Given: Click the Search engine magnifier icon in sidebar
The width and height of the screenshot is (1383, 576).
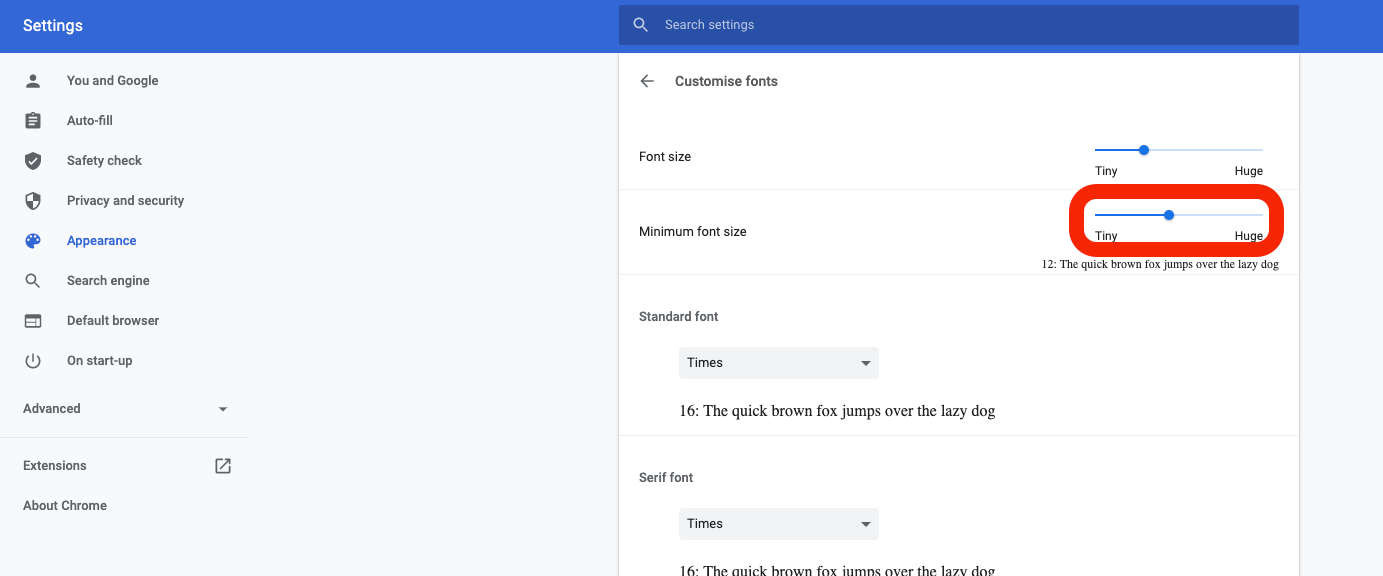Looking at the screenshot, I should tap(33, 281).
